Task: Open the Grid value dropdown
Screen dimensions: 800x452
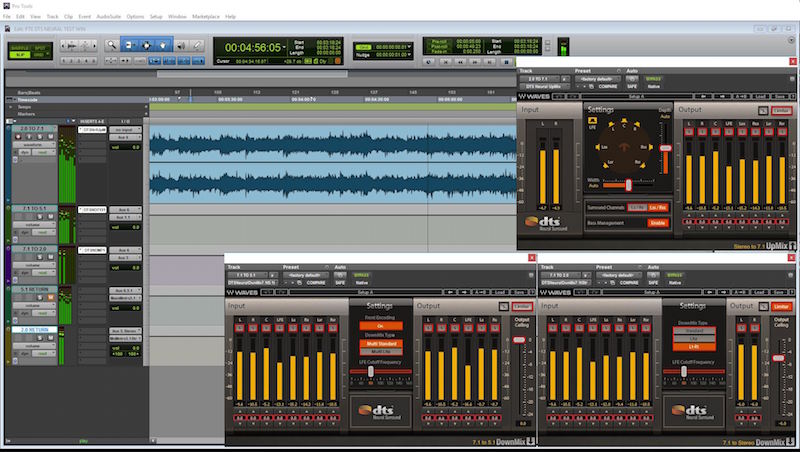Action: pos(409,46)
